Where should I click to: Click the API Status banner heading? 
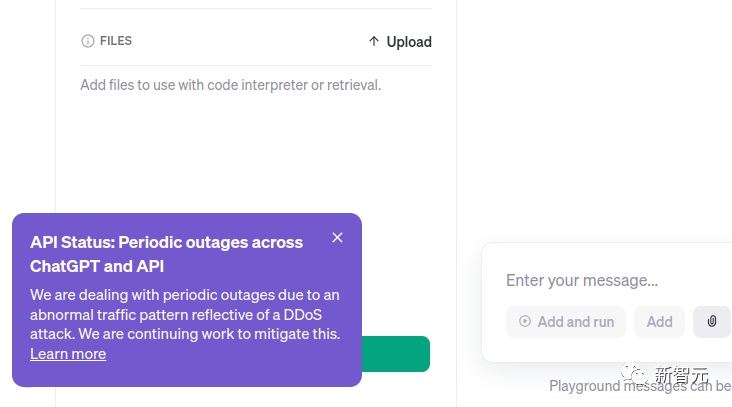point(166,254)
